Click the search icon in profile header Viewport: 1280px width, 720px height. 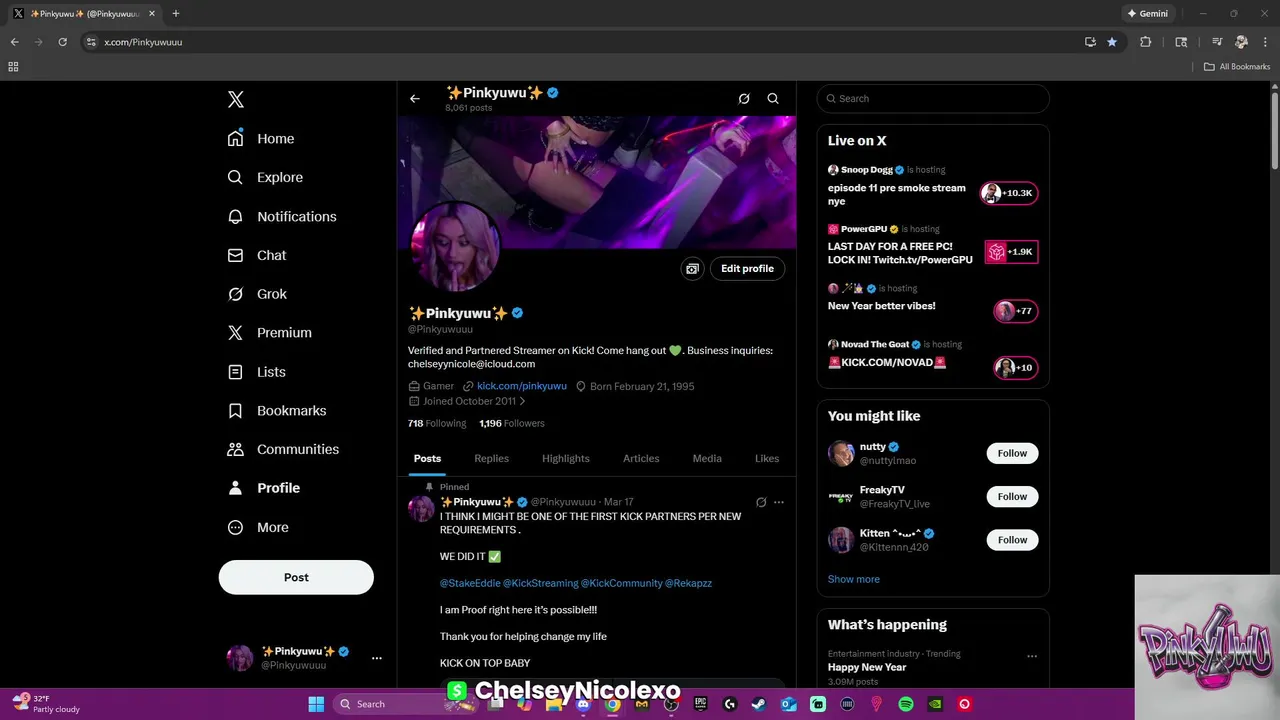click(x=773, y=99)
